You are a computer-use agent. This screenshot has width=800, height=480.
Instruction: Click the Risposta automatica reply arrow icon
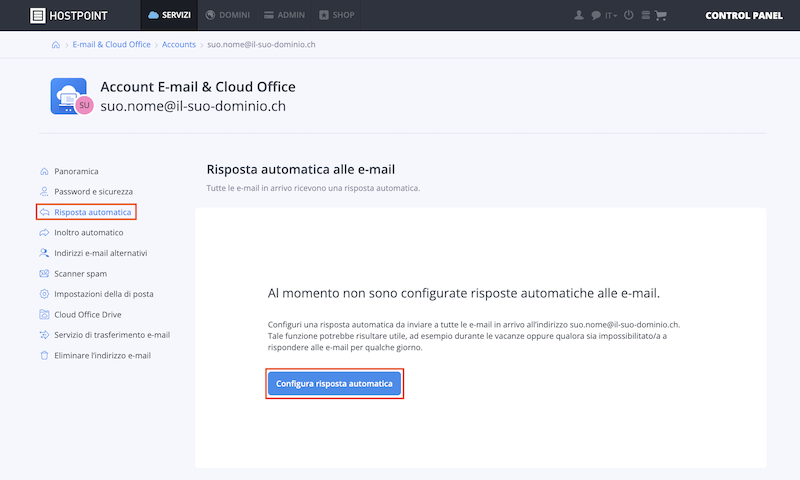click(44, 212)
